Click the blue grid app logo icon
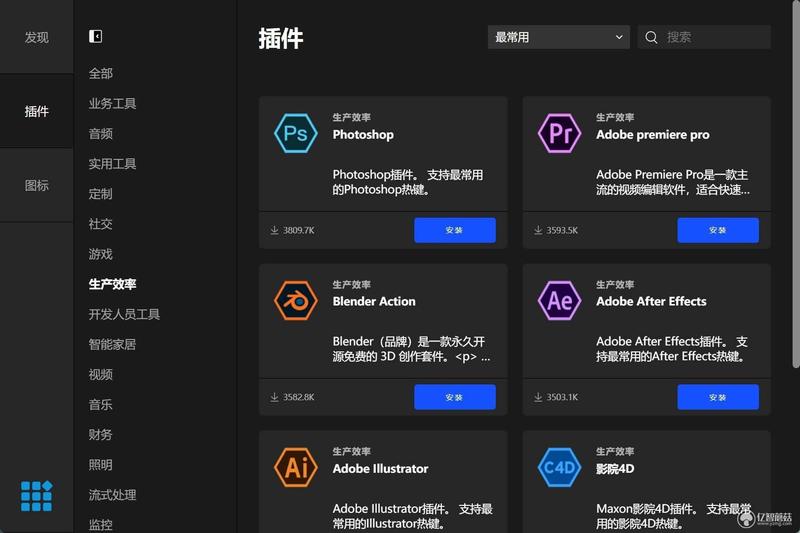 (x=36, y=496)
